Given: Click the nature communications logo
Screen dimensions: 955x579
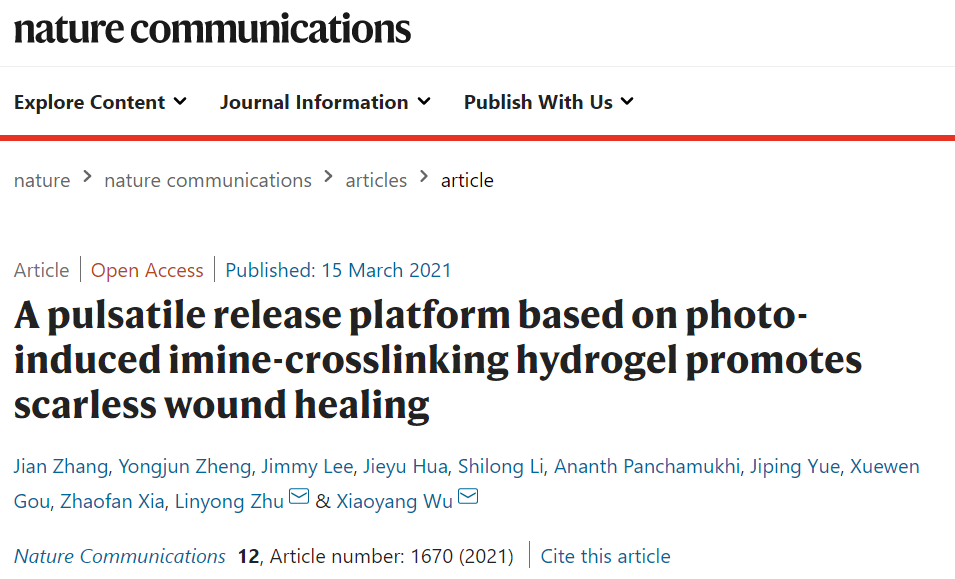Looking at the screenshot, I should click(212, 29).
